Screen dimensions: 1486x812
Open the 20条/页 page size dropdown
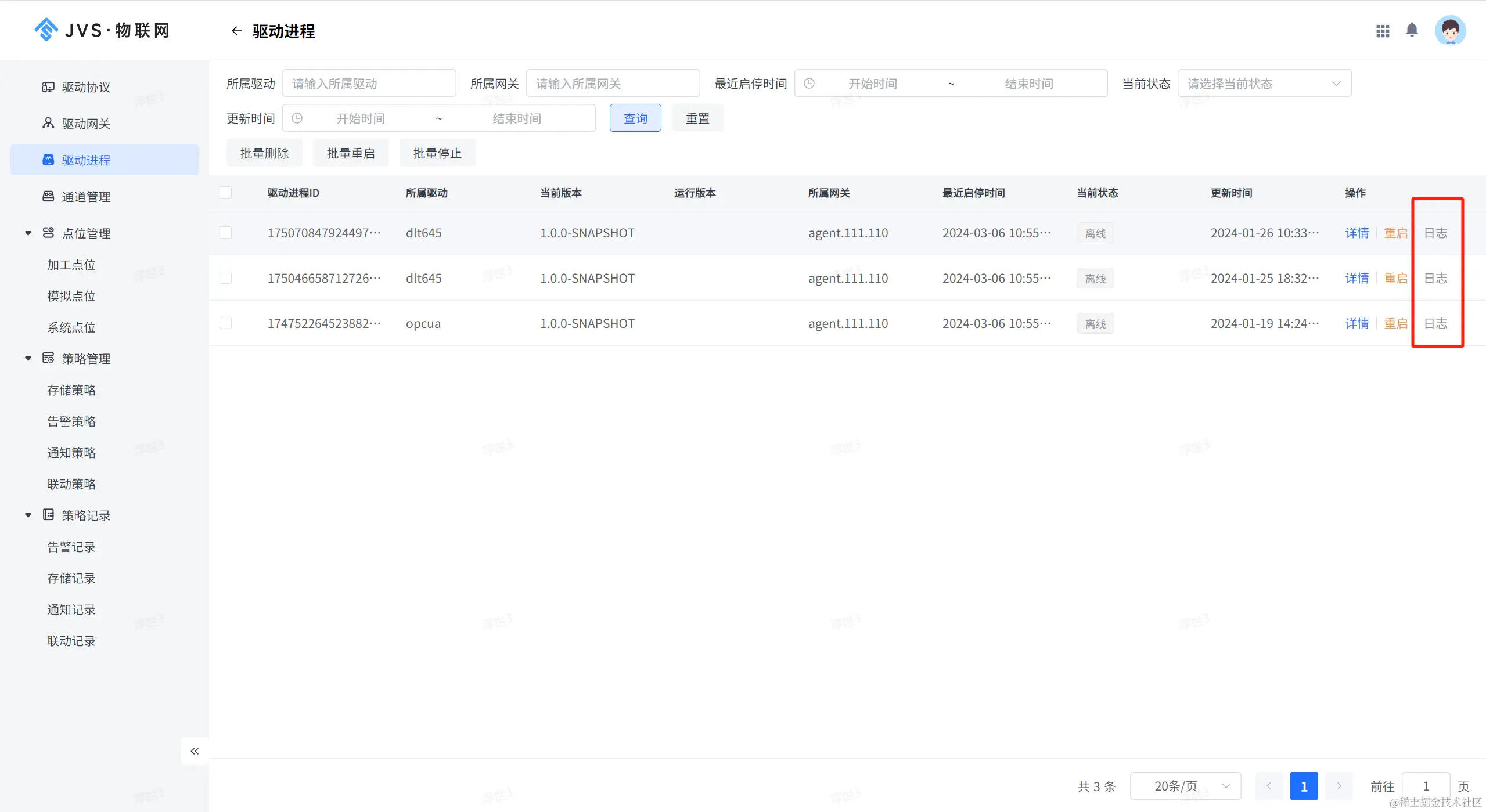point(1185,786)
